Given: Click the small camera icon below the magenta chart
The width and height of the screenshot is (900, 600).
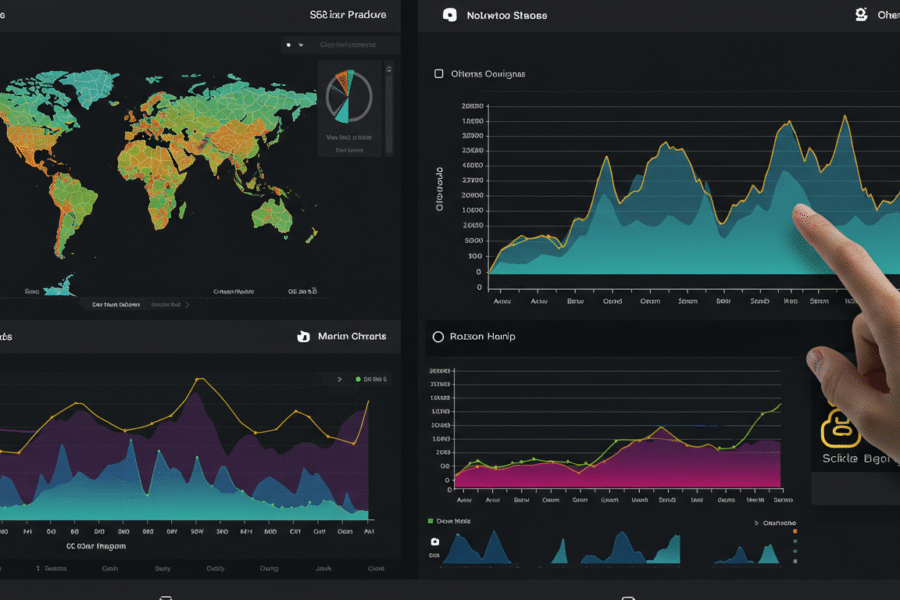Looking at the screenshot, I should pos(435,541).
